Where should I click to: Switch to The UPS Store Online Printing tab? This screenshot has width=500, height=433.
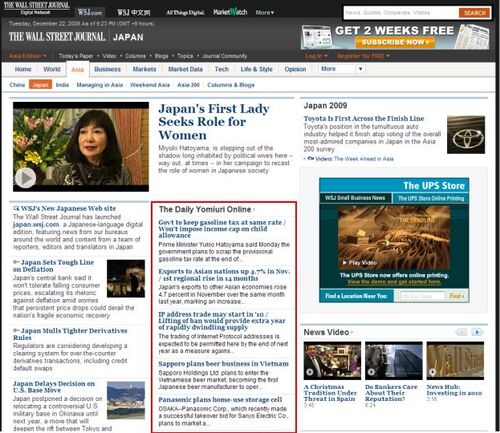point(431,198)
